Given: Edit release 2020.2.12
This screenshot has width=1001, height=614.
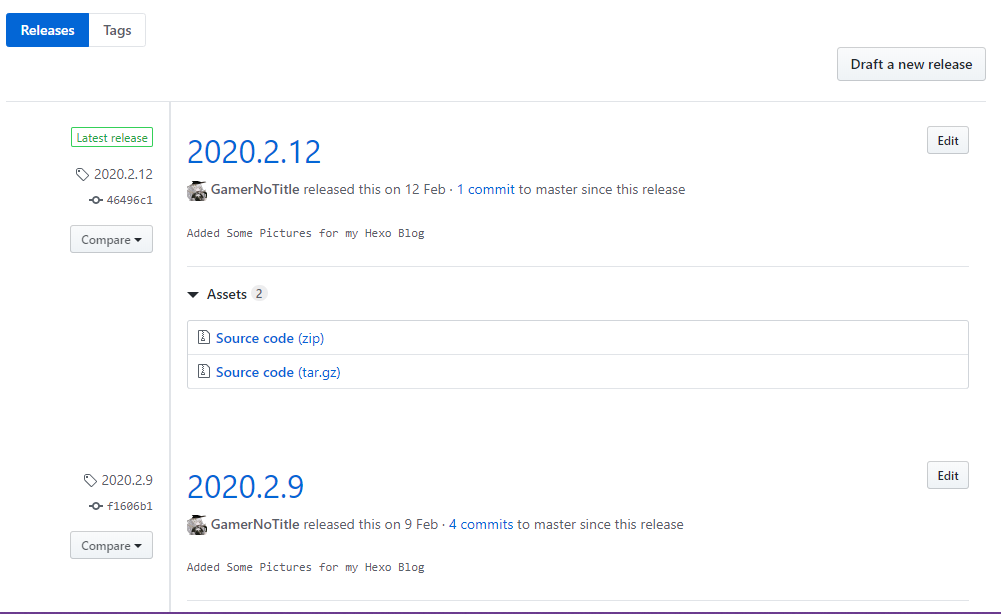Looking at the screenshot, I should point(947,140).
